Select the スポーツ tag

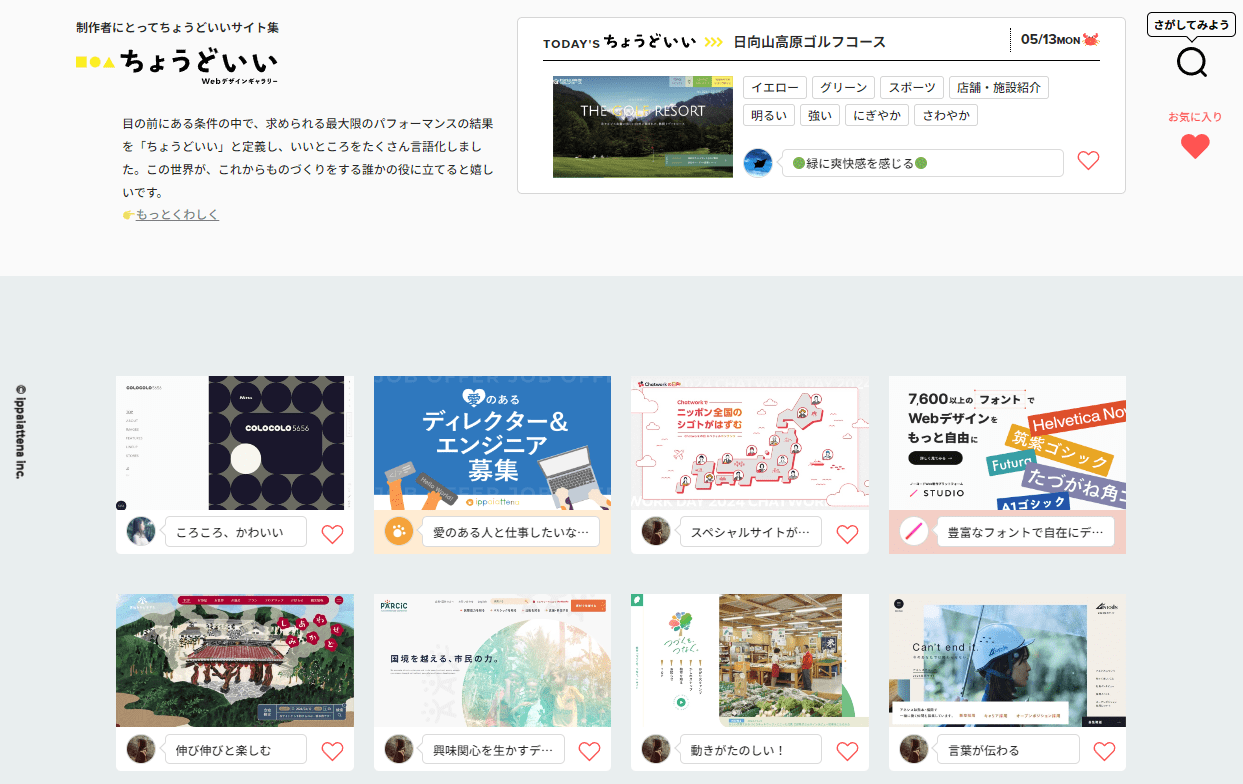click(x=912, y=87)
